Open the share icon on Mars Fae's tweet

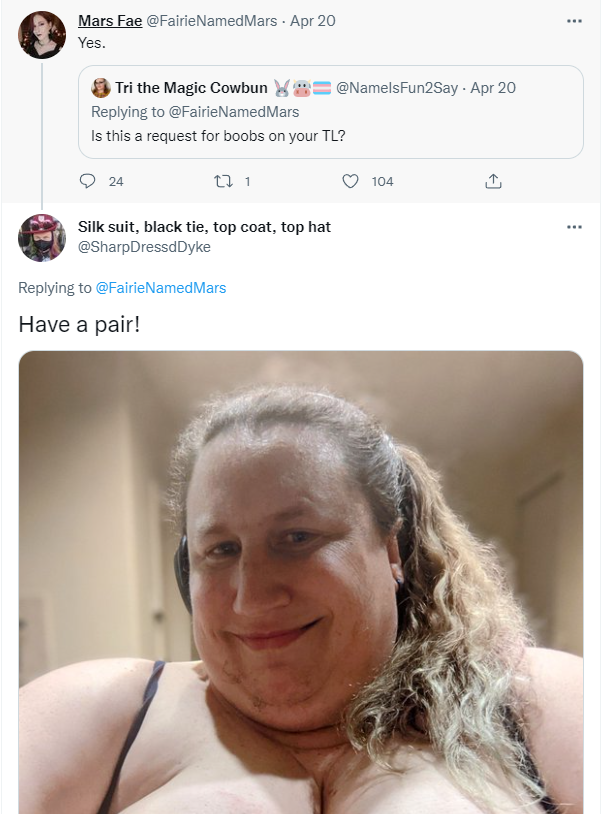pyautogui.click(x=493, y=181)
